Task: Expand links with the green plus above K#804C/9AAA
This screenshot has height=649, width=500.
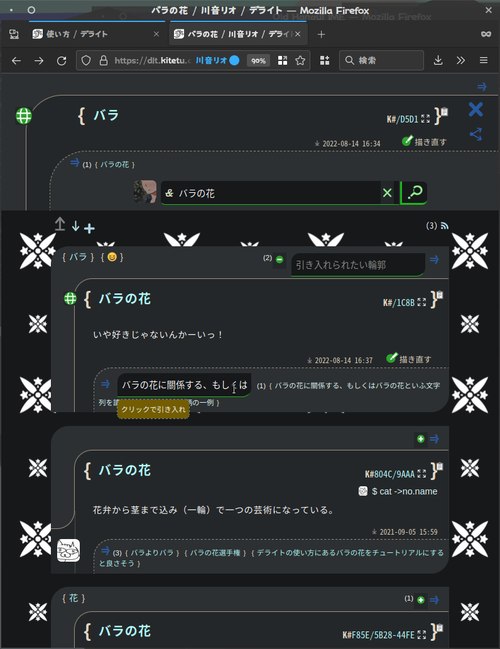Action: pyautogui.click(x=421, y=439)
